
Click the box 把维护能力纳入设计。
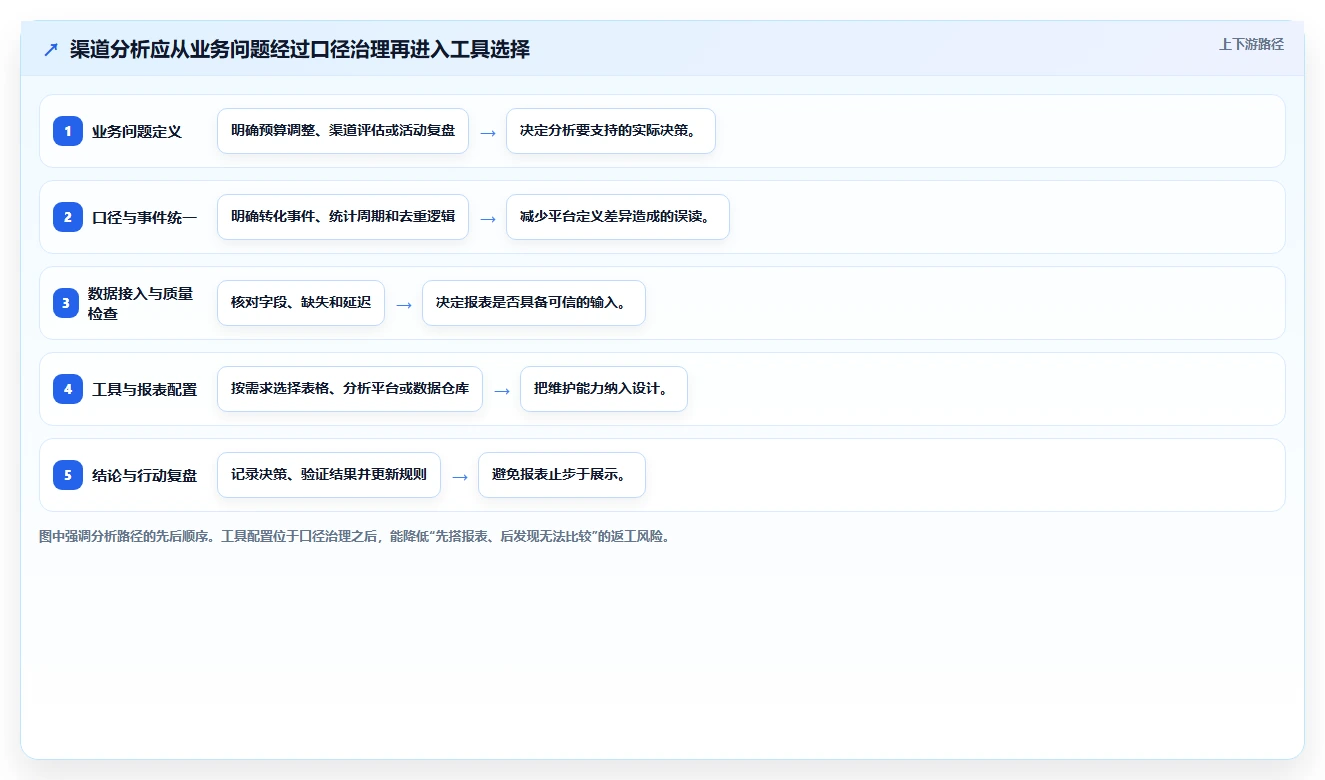click(604, 389)
